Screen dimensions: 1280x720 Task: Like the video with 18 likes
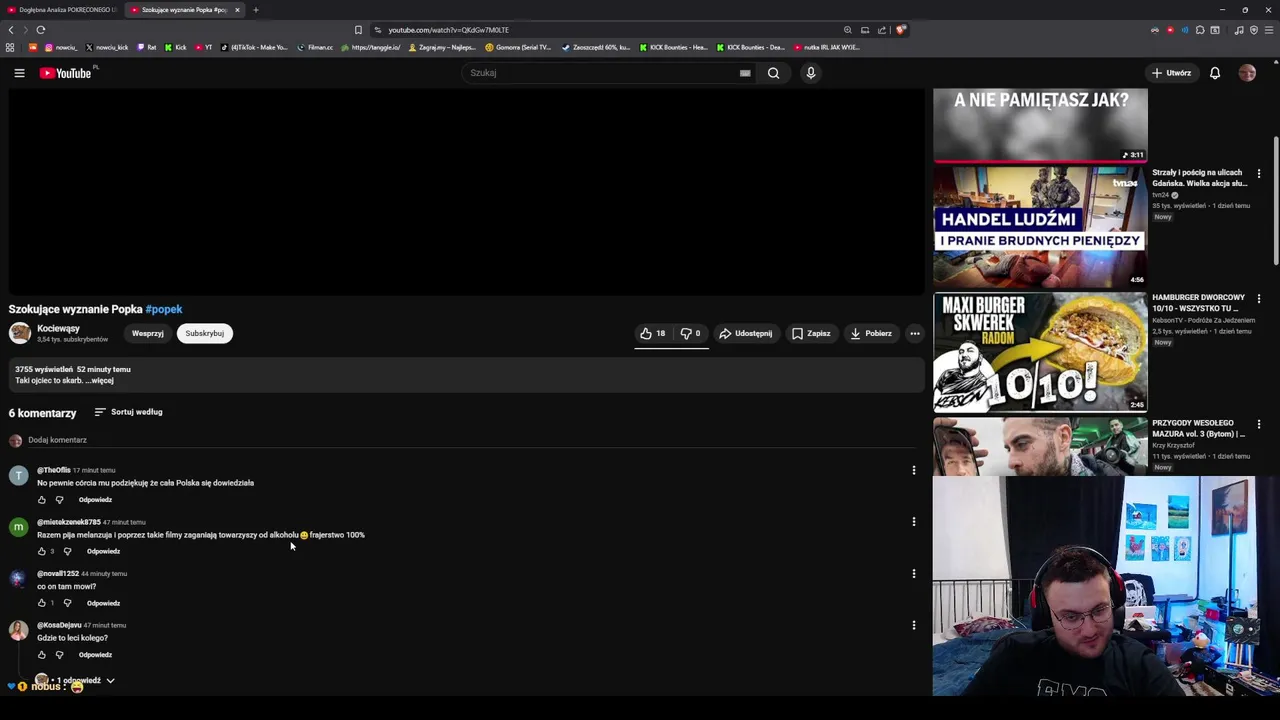(x=653, y=333)
